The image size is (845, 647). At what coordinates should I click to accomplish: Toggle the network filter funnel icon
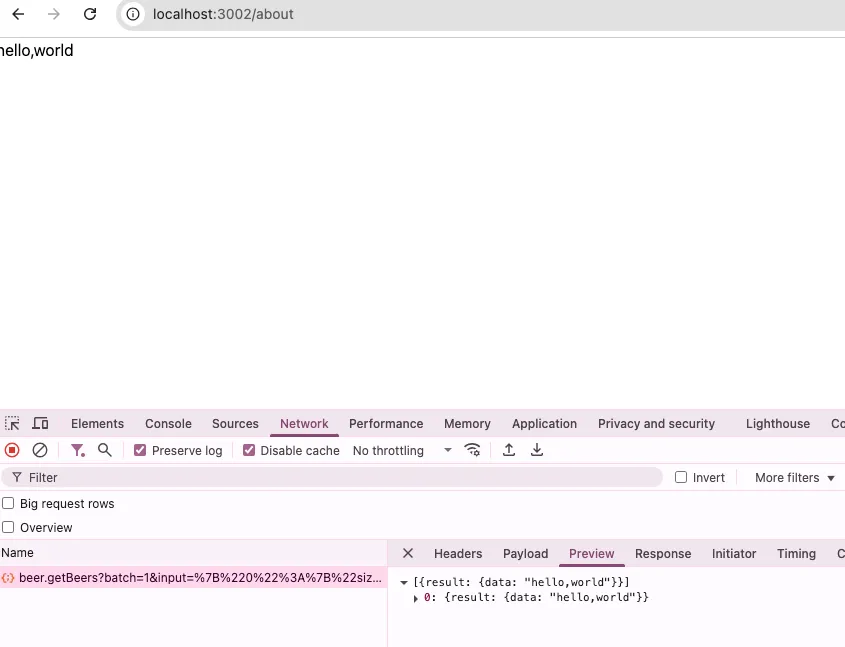coord(78,450)
